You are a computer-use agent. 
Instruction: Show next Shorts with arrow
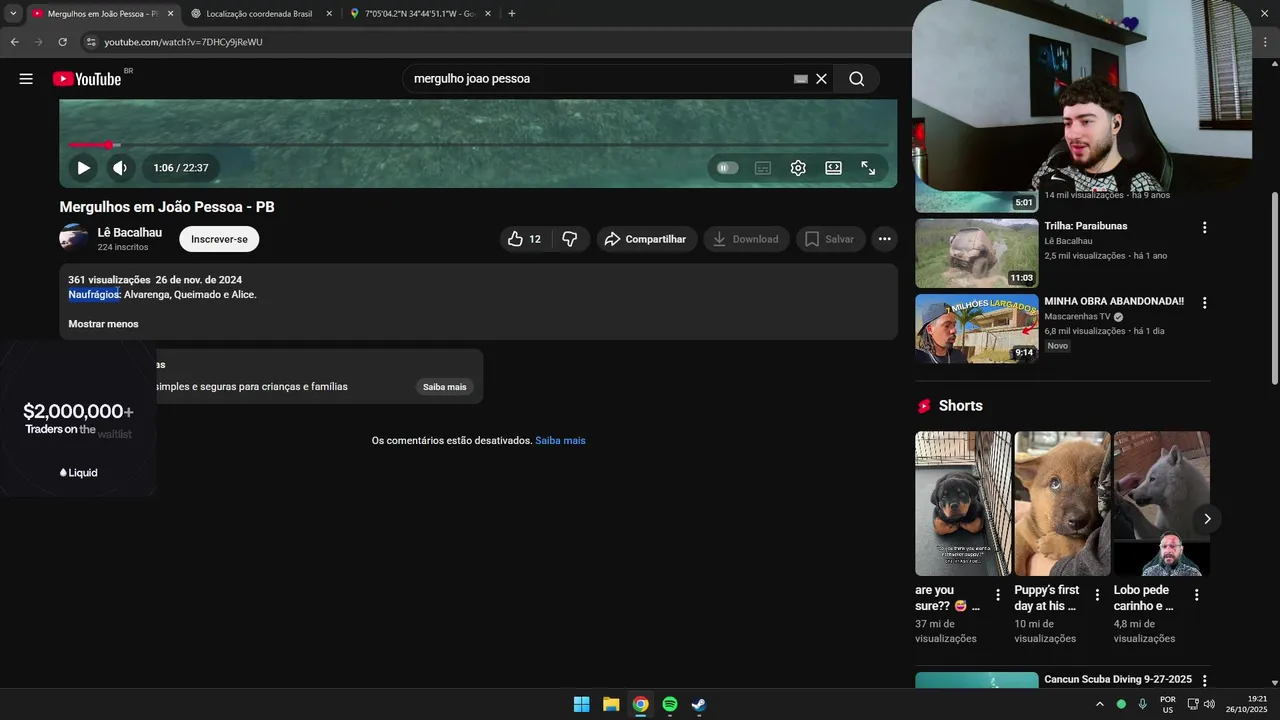(x=1207, y=519)
